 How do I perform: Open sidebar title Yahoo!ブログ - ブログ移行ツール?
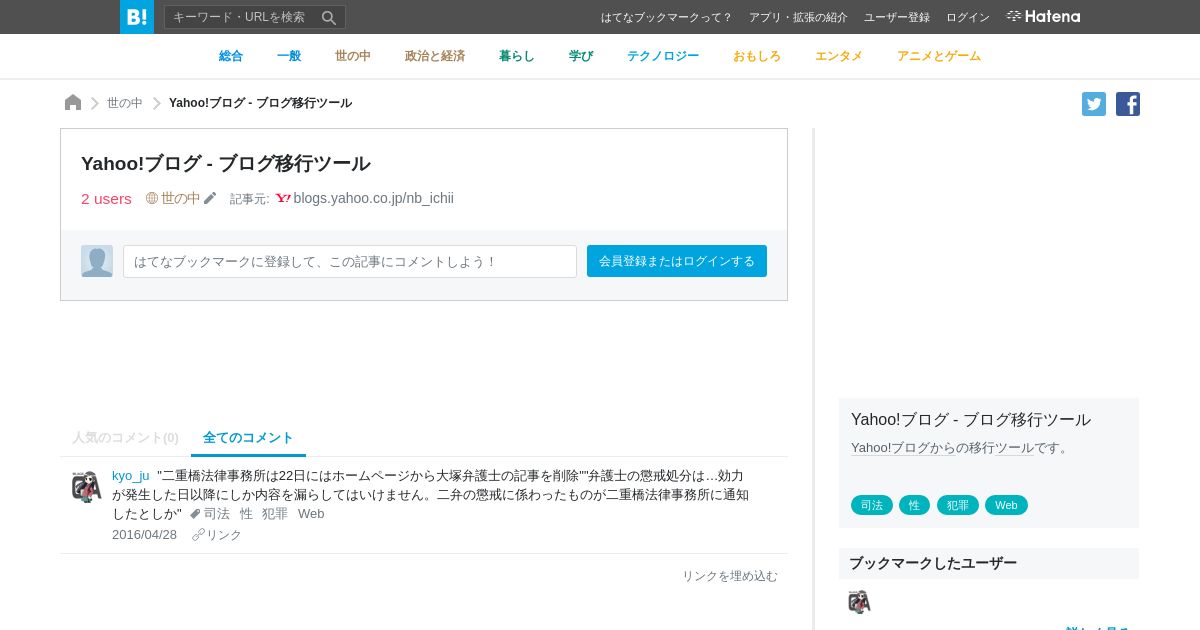point(971,420)
